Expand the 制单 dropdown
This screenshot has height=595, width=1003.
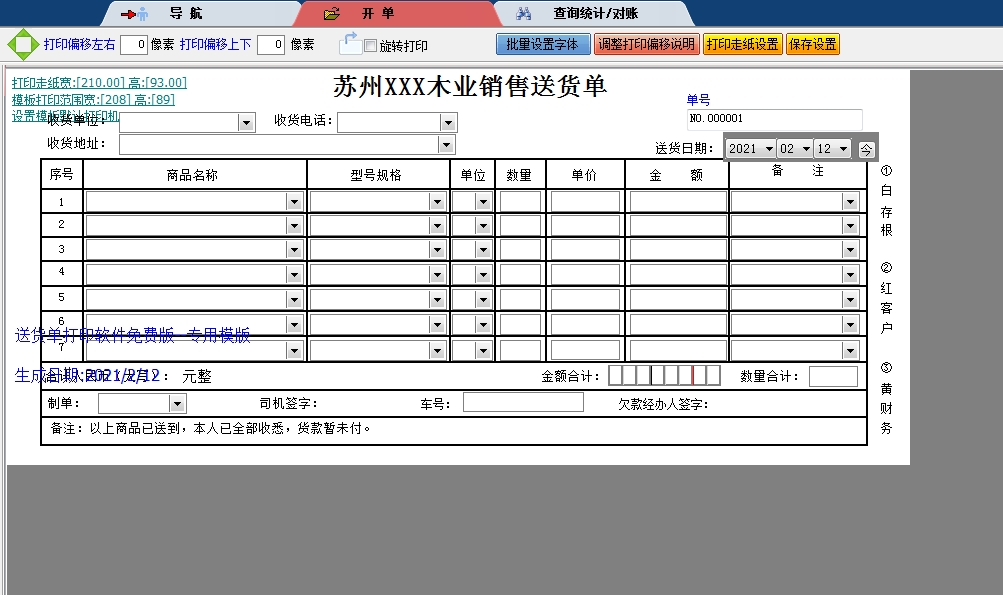[x=177, y=404]
